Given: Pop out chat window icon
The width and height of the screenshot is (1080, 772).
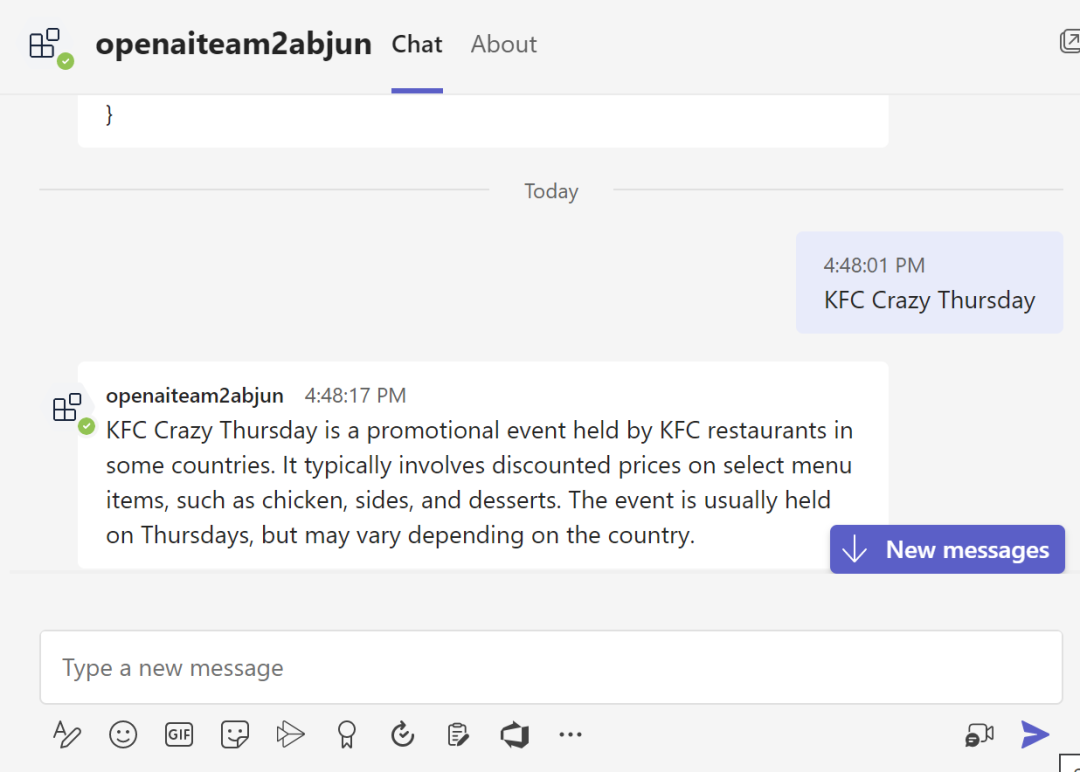Looking at the screenshot, I should pyautogui.click(x=1070, y=41).
